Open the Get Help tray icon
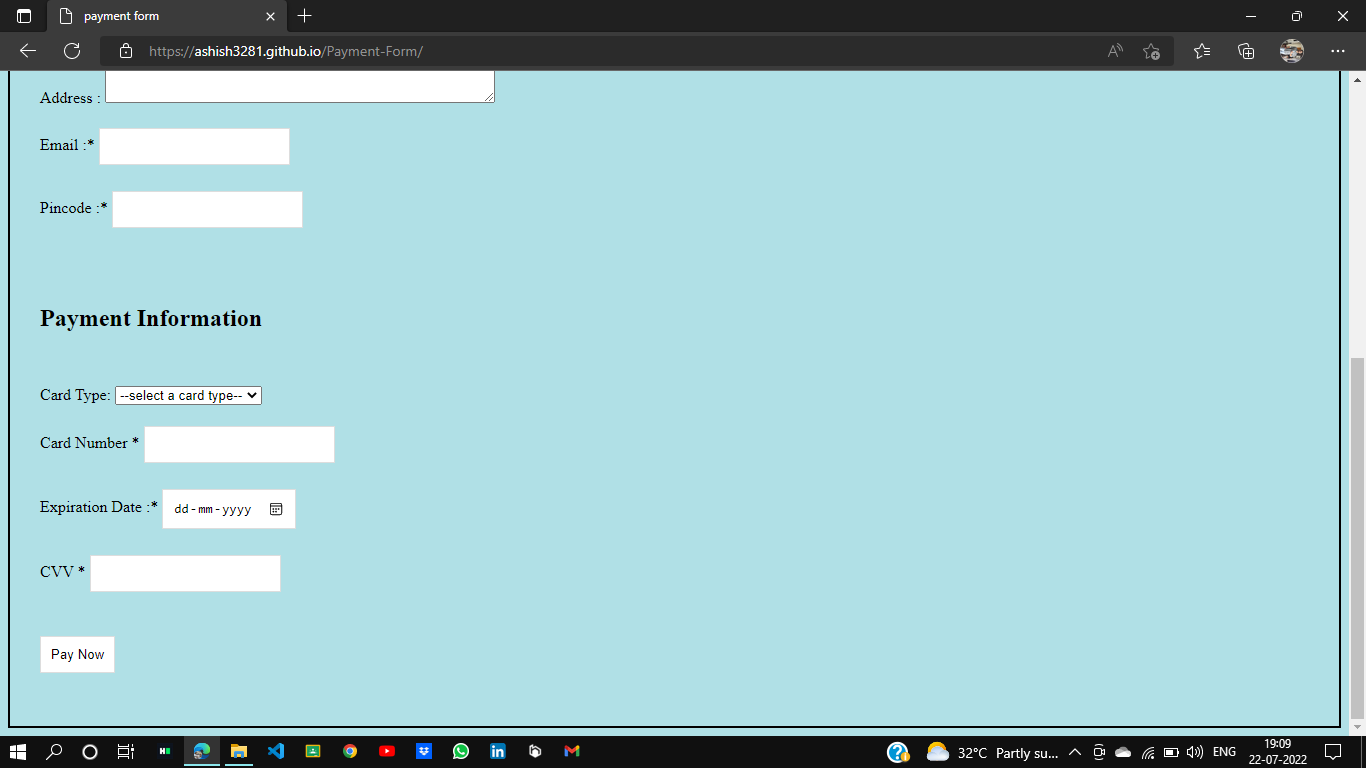This screenshot has width=1366, height=768. tap(898, 752)
